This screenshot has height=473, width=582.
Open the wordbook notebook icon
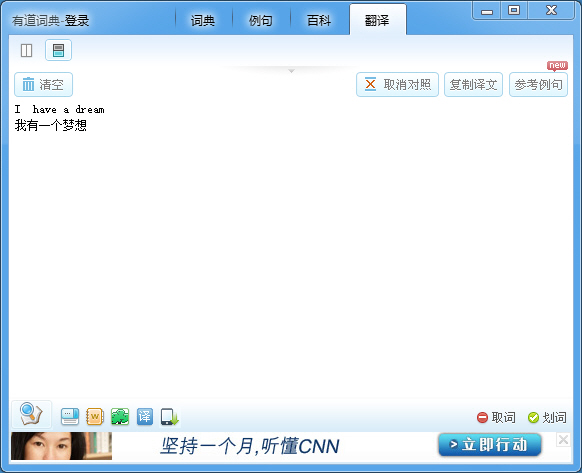pyautogui.click(x=95, y=417)
